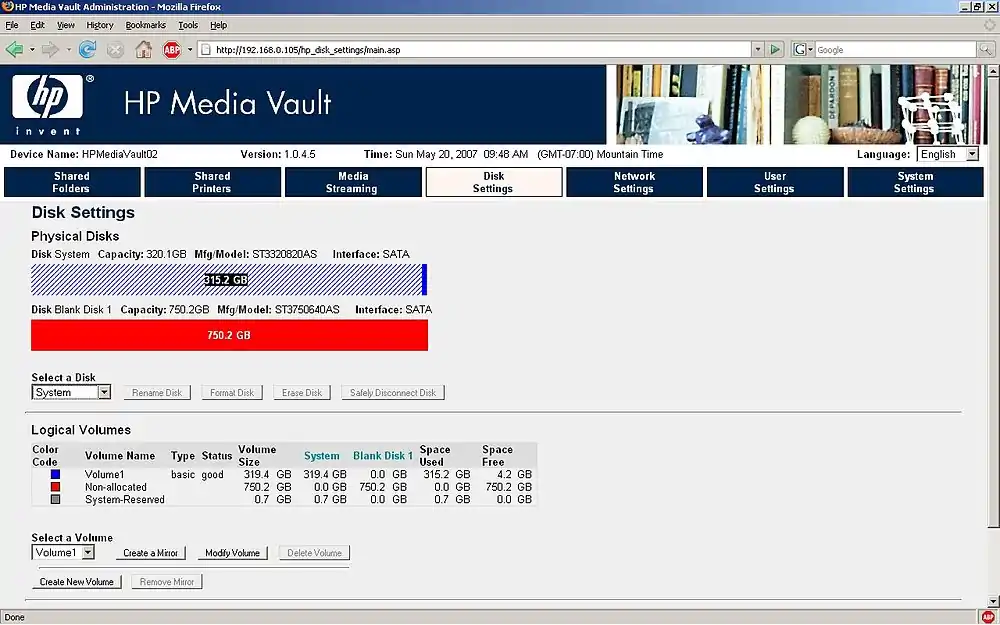The width and height of the screenshot is (1000, 625).
Task: Switch to the Network Settings tab
Action: (x=634, y=182)
